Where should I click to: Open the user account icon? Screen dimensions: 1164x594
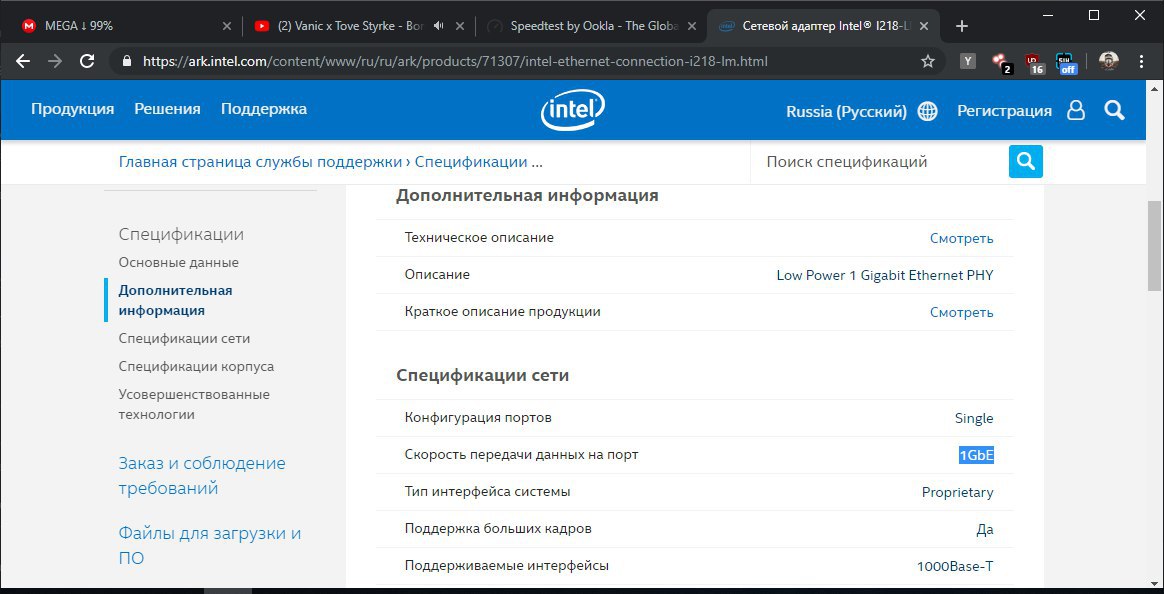pyautogui.click(x=1076, y=111)
